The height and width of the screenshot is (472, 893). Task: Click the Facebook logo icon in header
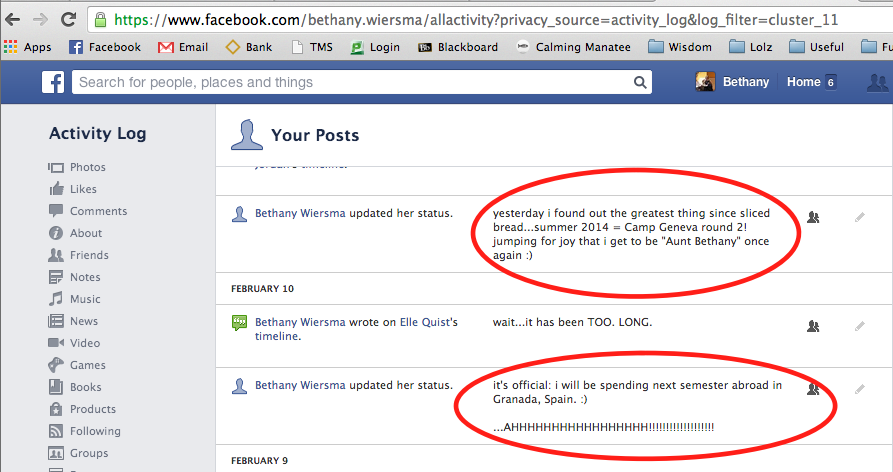(x=53, y=83)
